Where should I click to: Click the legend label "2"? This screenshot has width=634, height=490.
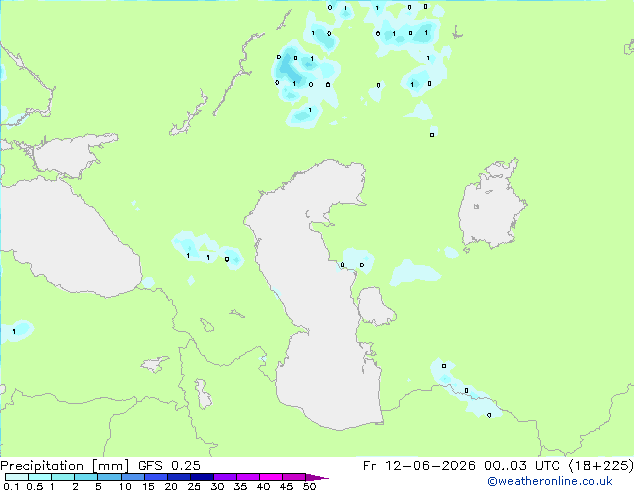pyautogui.click(x=75, y=486)
